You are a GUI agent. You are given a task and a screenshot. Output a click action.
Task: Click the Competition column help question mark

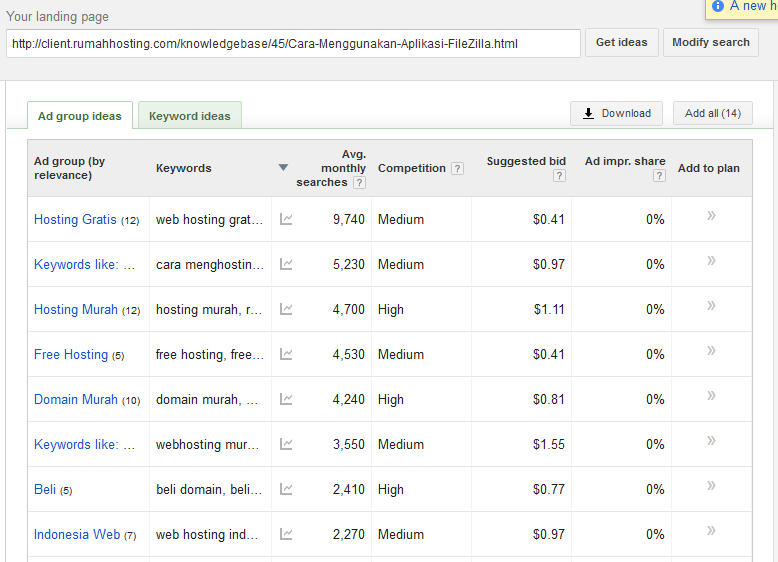pos(457,169)
